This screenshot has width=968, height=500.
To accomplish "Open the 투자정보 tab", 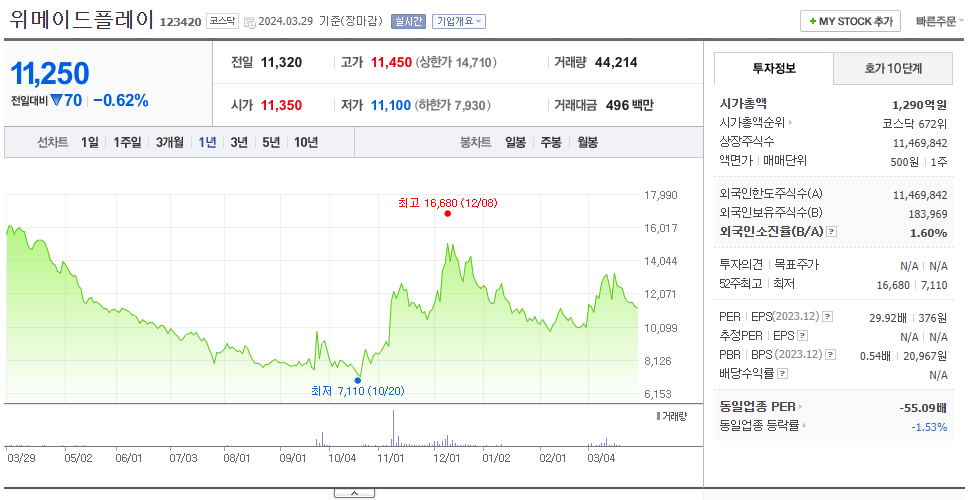I will click(x=774, y=69).
